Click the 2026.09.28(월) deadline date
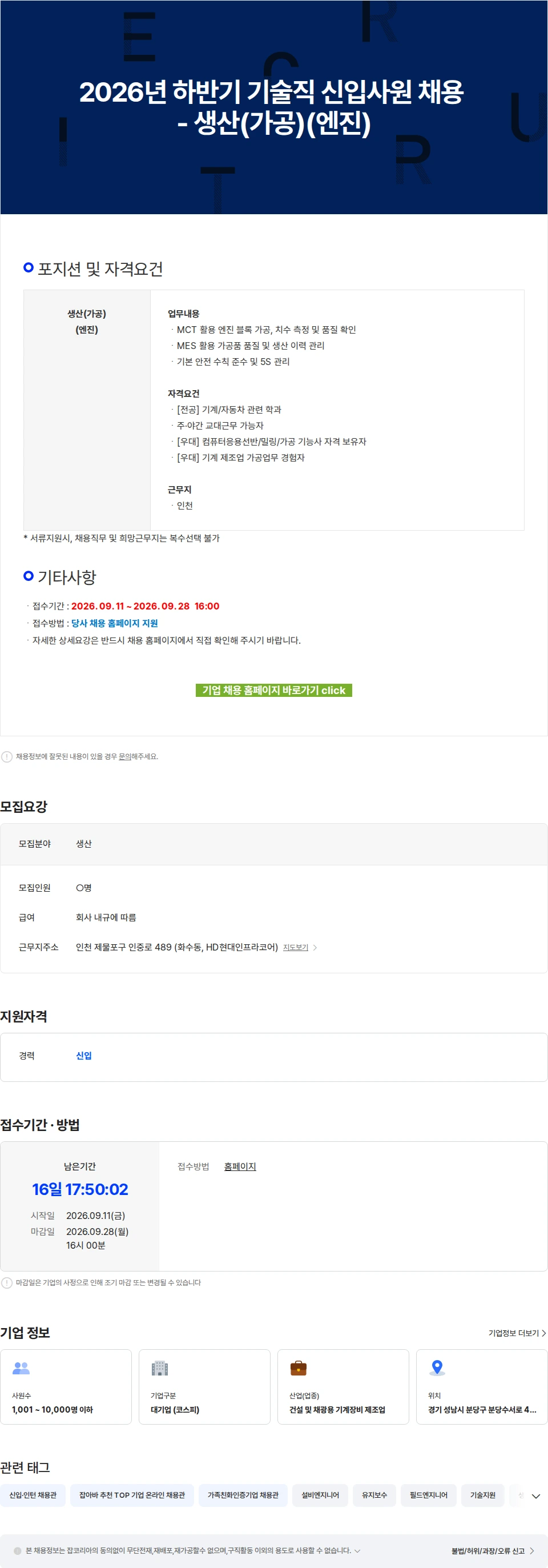The width and height of the screenshot is (548, 1568). (97, 1232)
